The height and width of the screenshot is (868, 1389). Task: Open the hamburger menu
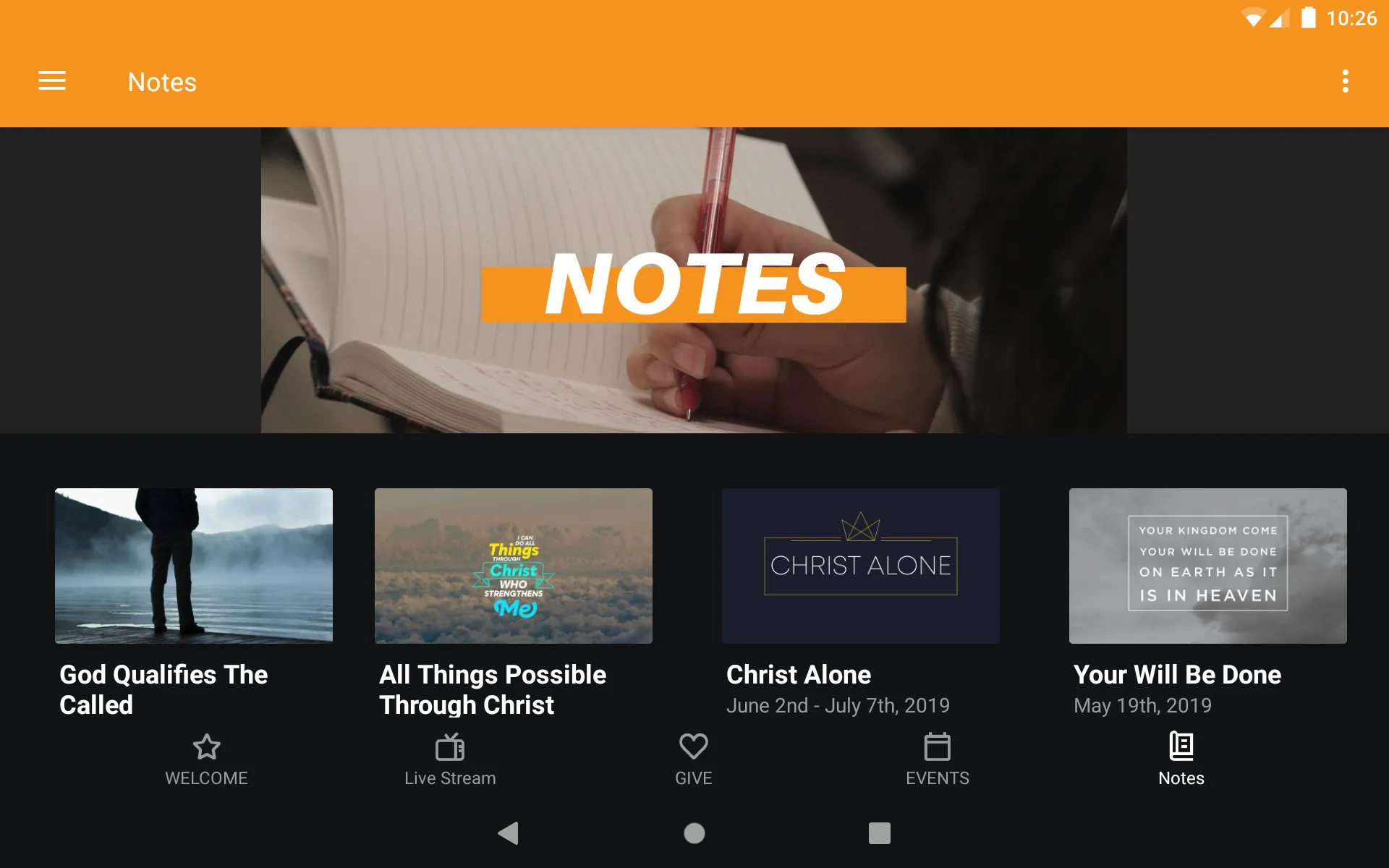[x=52, y=82]
